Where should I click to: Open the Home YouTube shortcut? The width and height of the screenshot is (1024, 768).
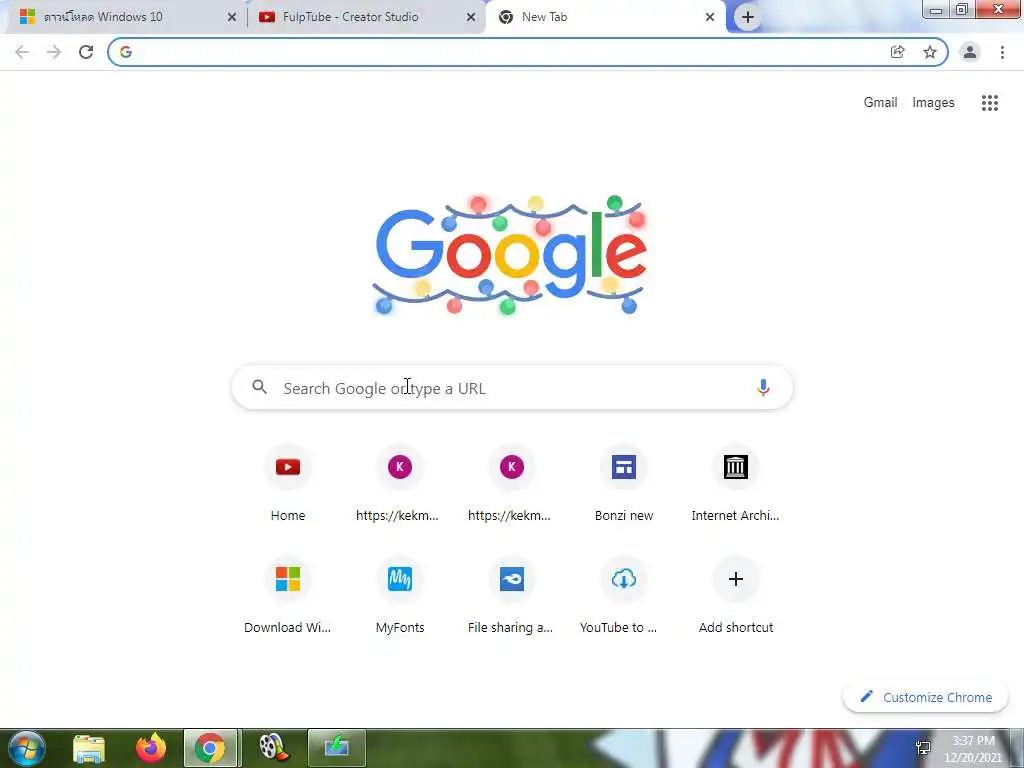(288, 483)
